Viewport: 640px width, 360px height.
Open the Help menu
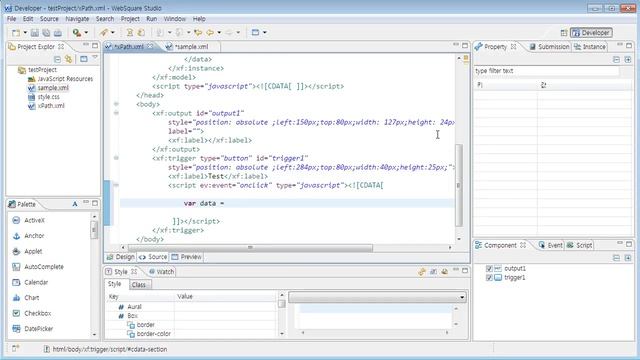tap(199, 19)
